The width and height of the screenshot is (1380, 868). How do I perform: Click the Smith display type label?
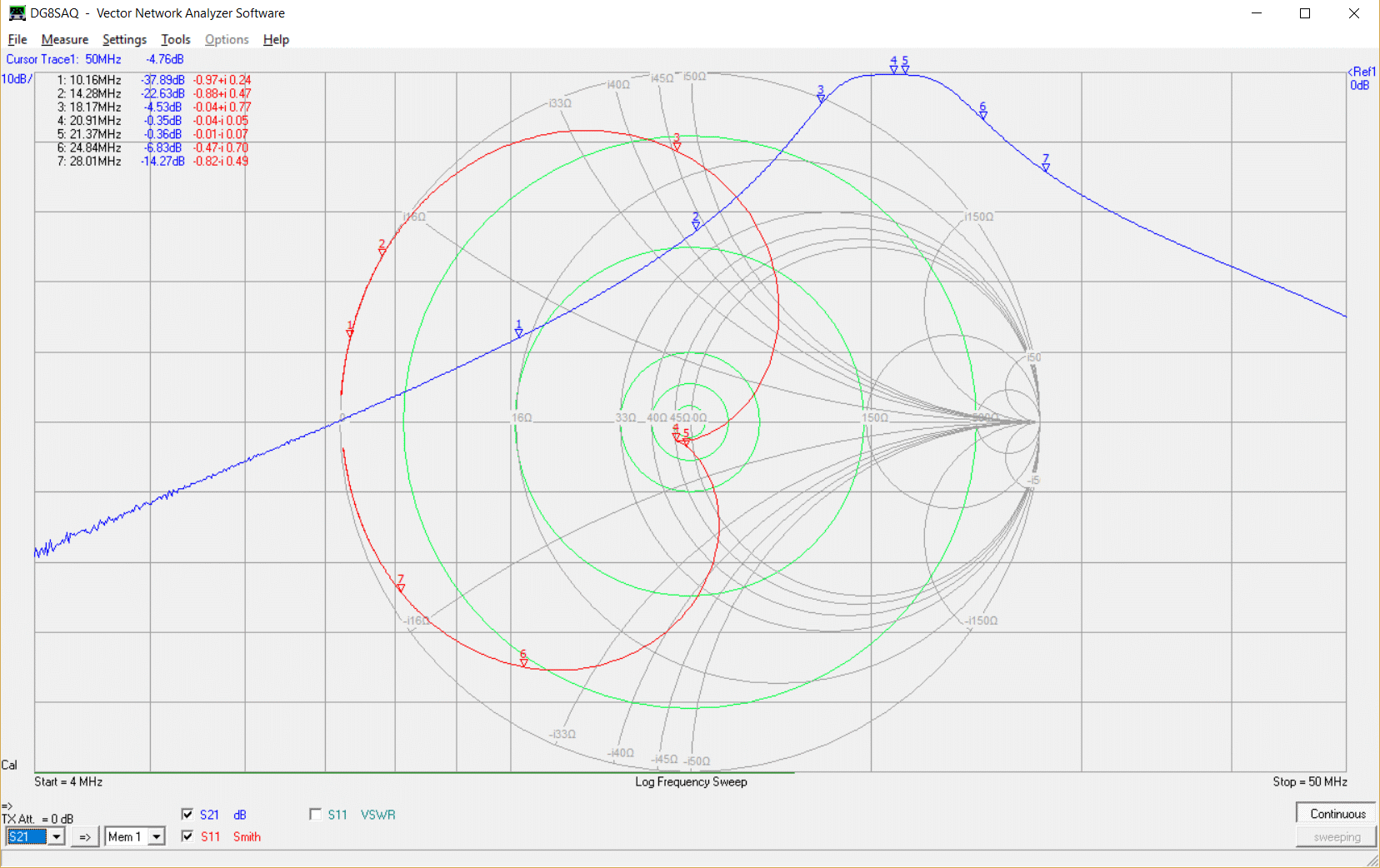(247, 836)
